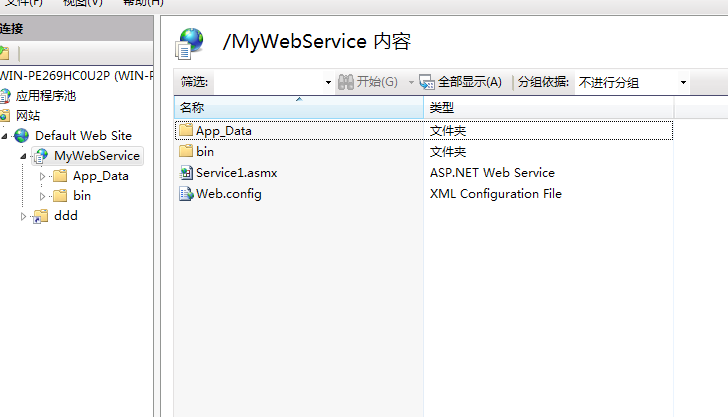
Task: Click the ddd virtual directory icon
Action: [41, 216]
